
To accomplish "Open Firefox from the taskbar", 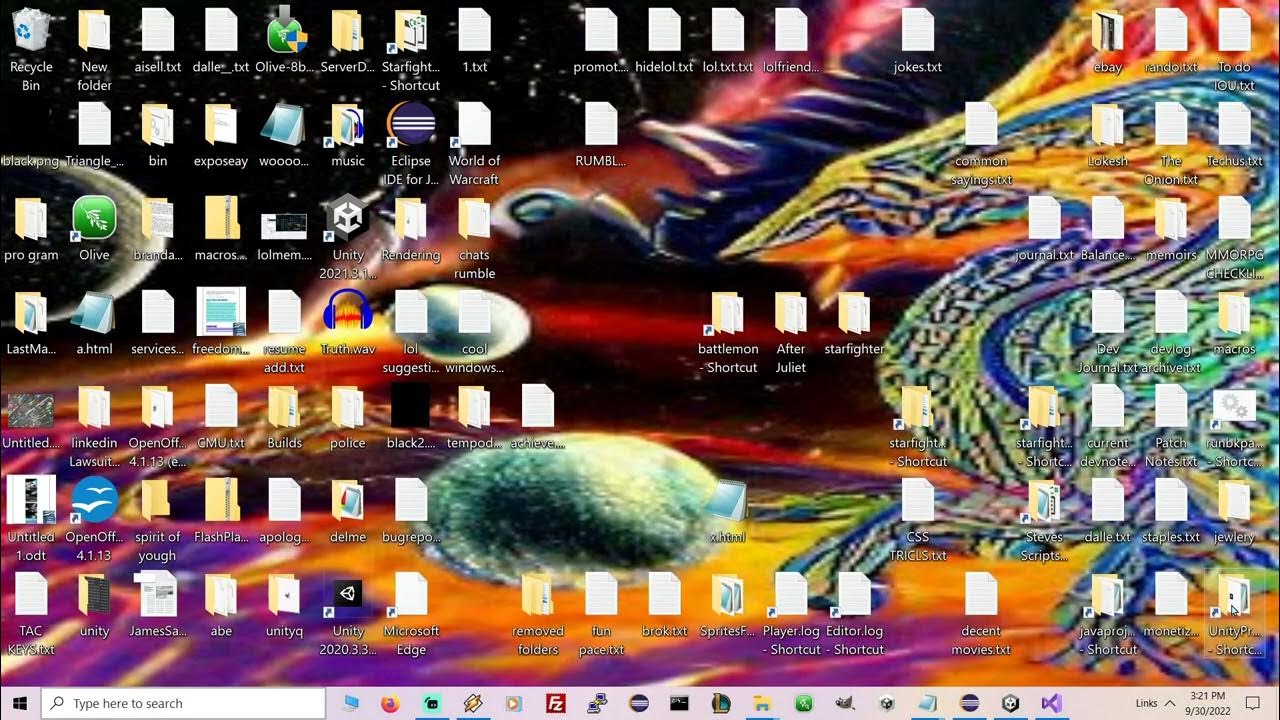I will click(390, 703).
